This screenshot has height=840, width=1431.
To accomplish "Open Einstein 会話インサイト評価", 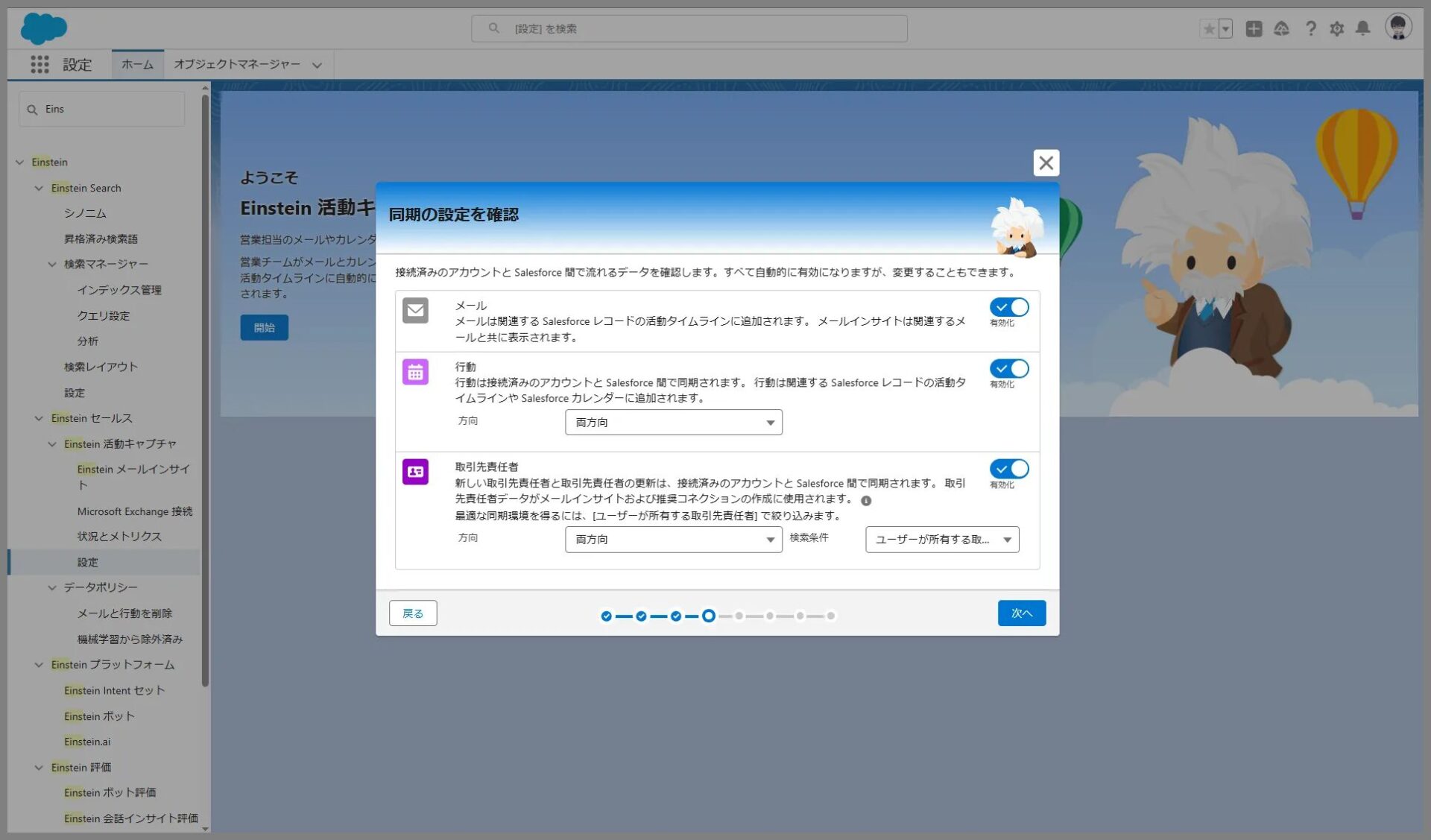I will click(x=131, y=818).
